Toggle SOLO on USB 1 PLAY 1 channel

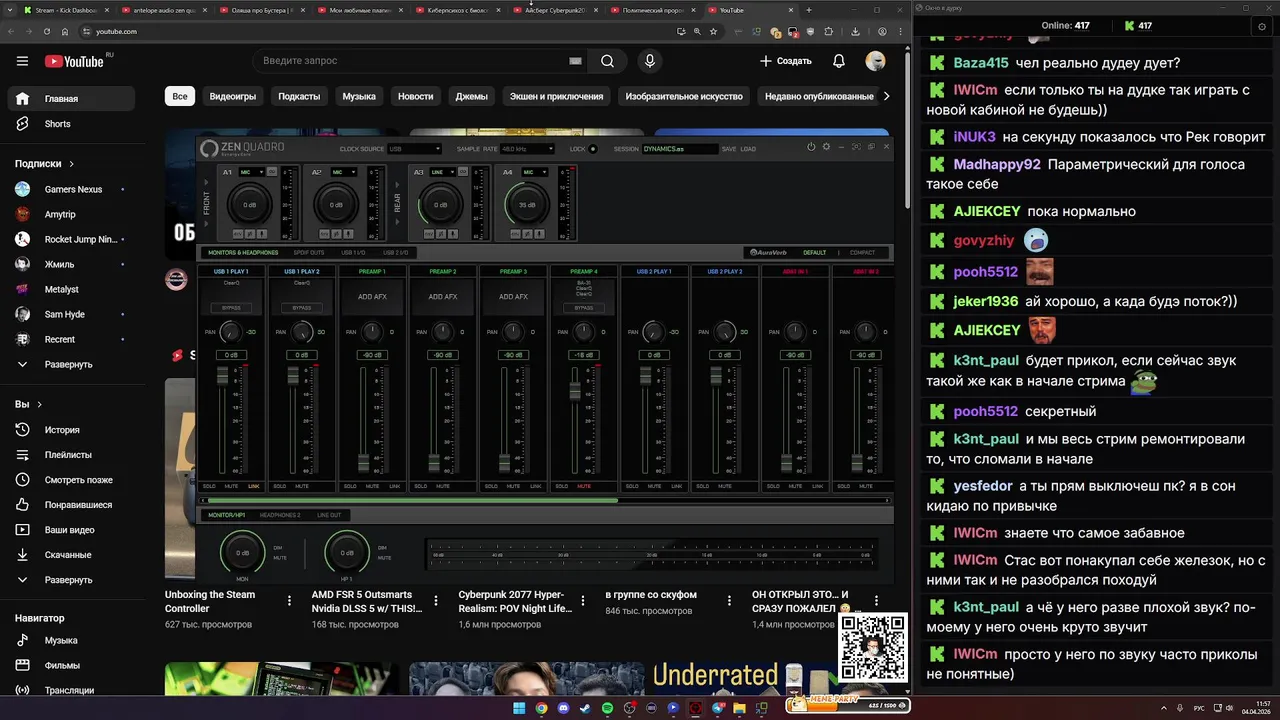pyautogui.click(x=209, y=486)
